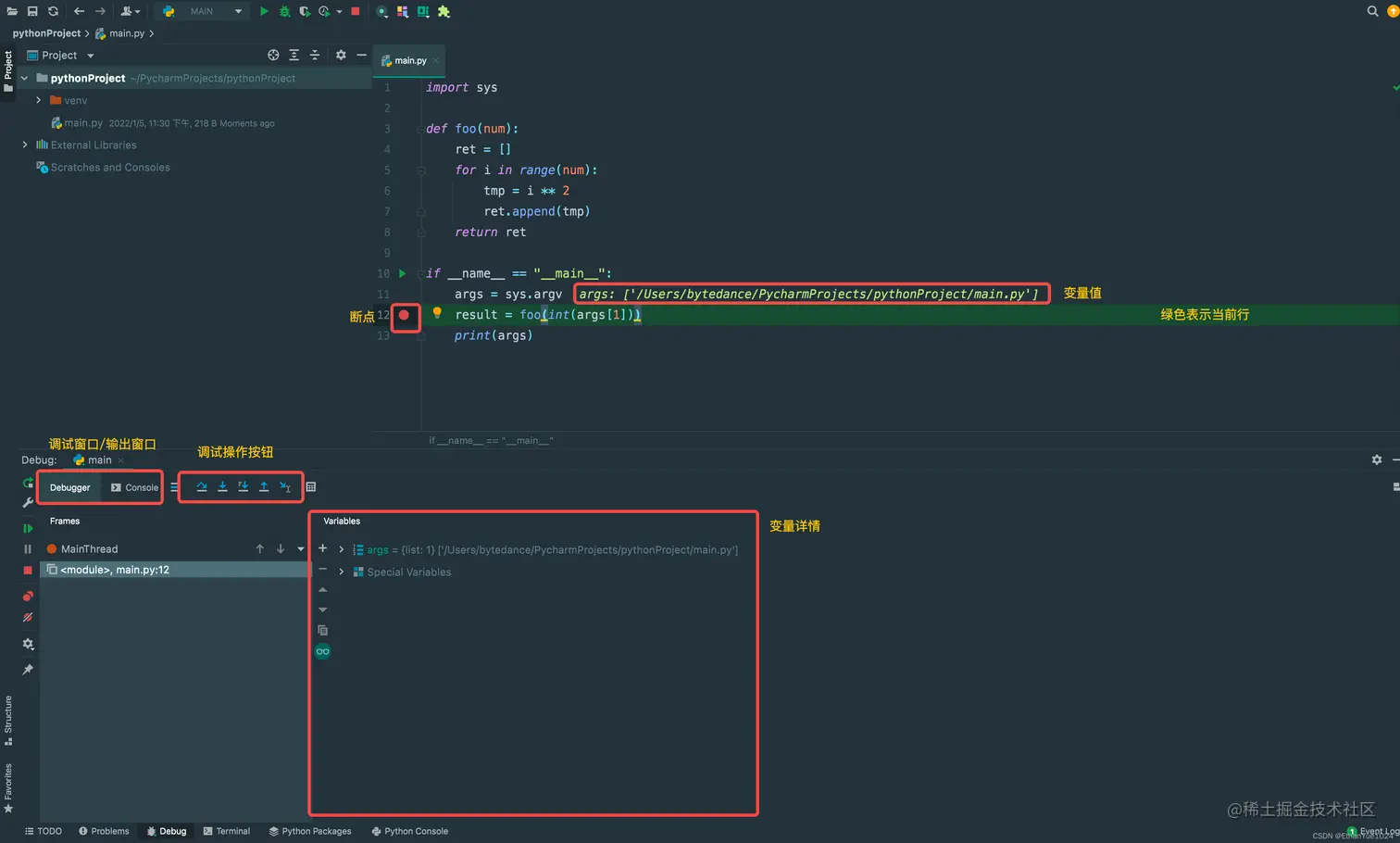The width and height of the screenshot is (1400, 843).
Task: Click the Rerun 'main' debug icon
Action: [28, 483]
